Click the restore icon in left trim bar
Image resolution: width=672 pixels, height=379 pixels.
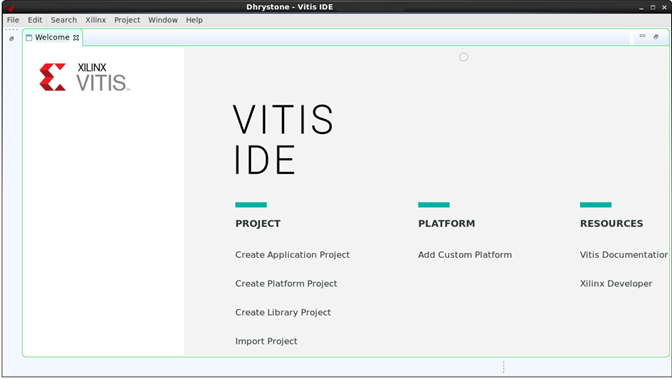pos(12,39)
